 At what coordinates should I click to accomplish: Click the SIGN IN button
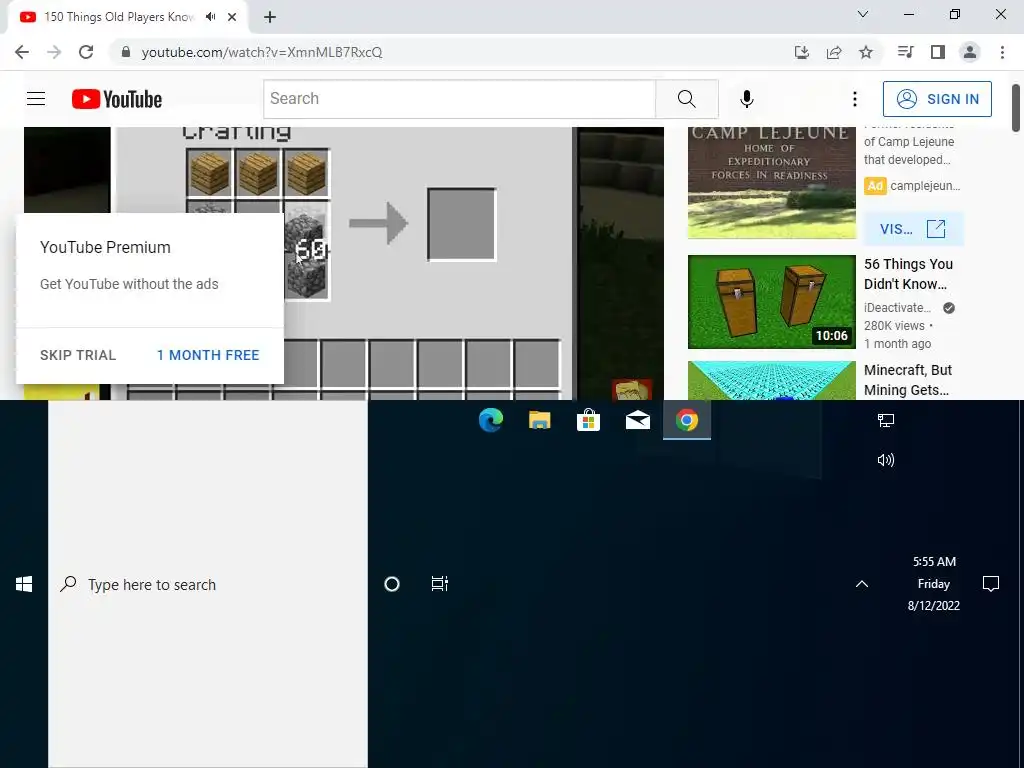(936, 99)
